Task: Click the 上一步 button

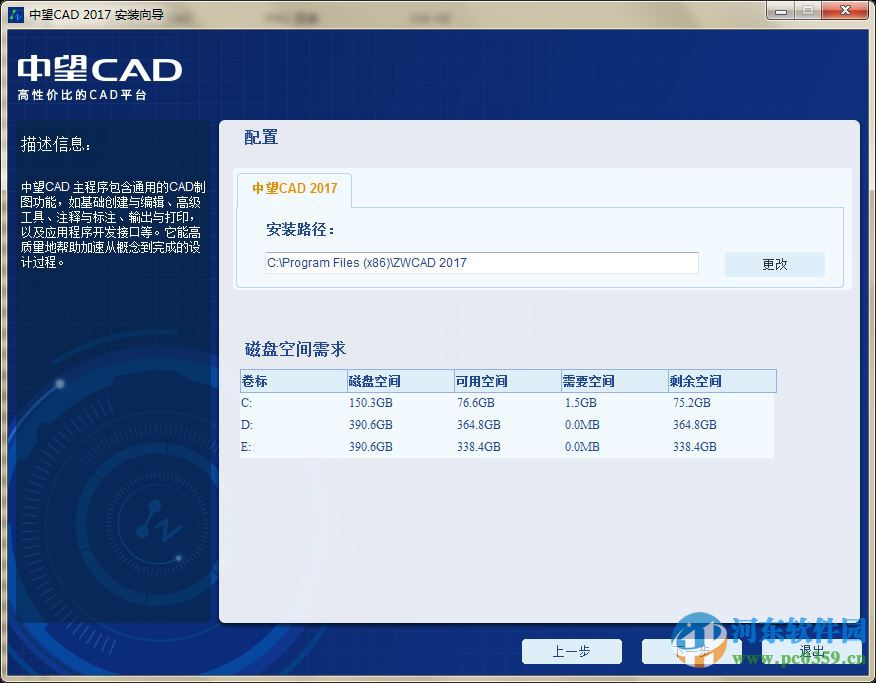Action: click(571, 651)
